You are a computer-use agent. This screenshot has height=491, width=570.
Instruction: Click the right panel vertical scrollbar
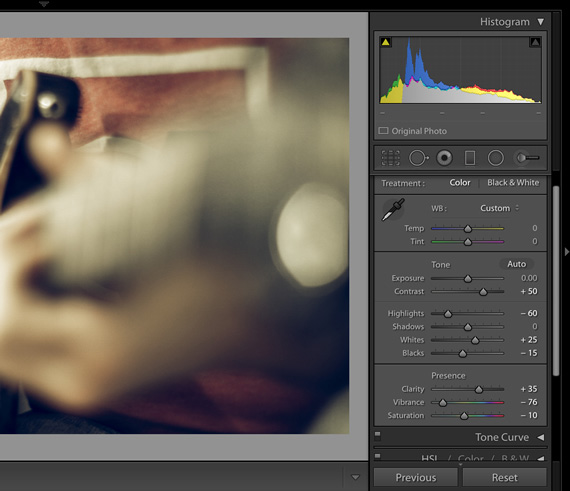(556, 281)
